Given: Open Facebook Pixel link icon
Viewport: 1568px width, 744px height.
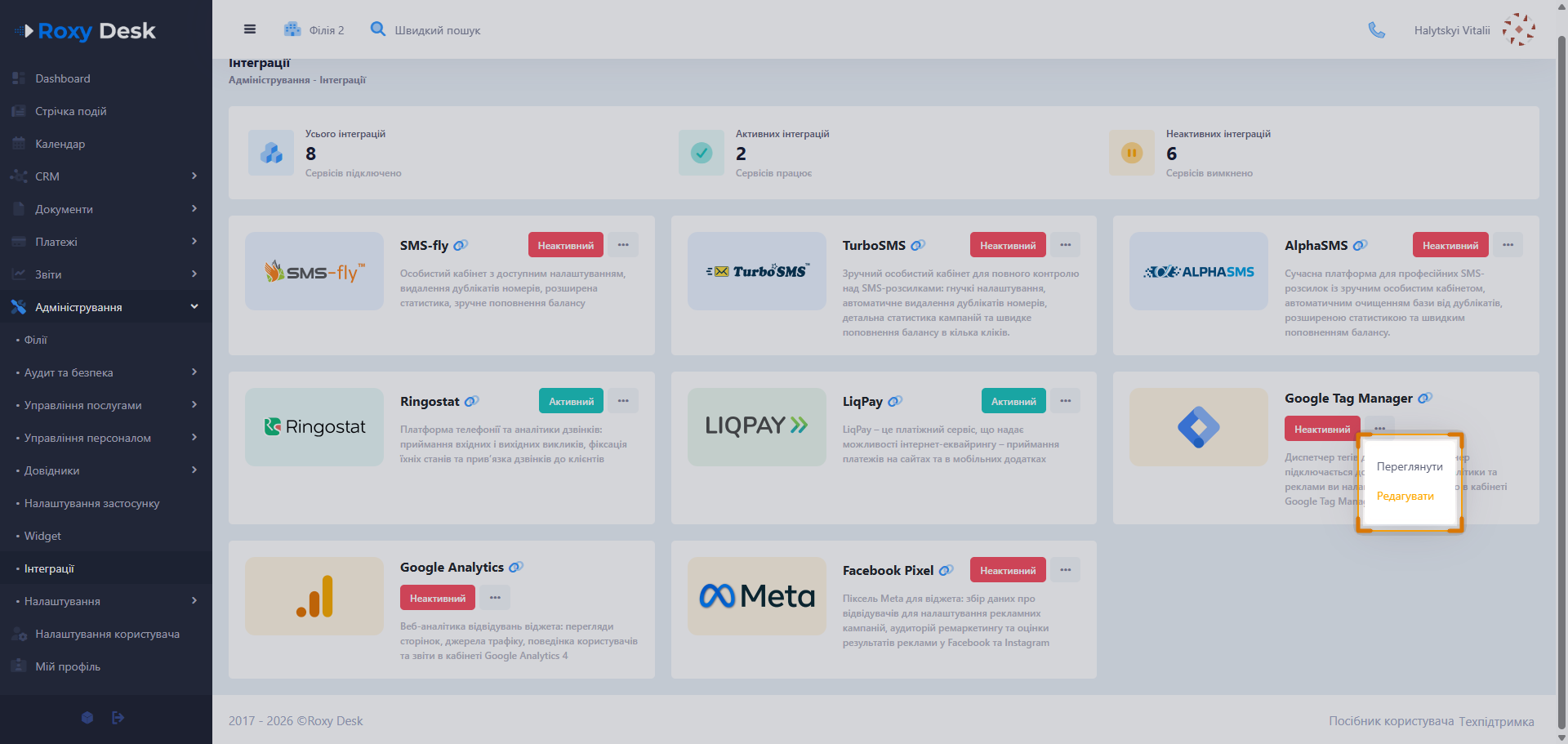Looking at the screenshot, I should [946, 570].
